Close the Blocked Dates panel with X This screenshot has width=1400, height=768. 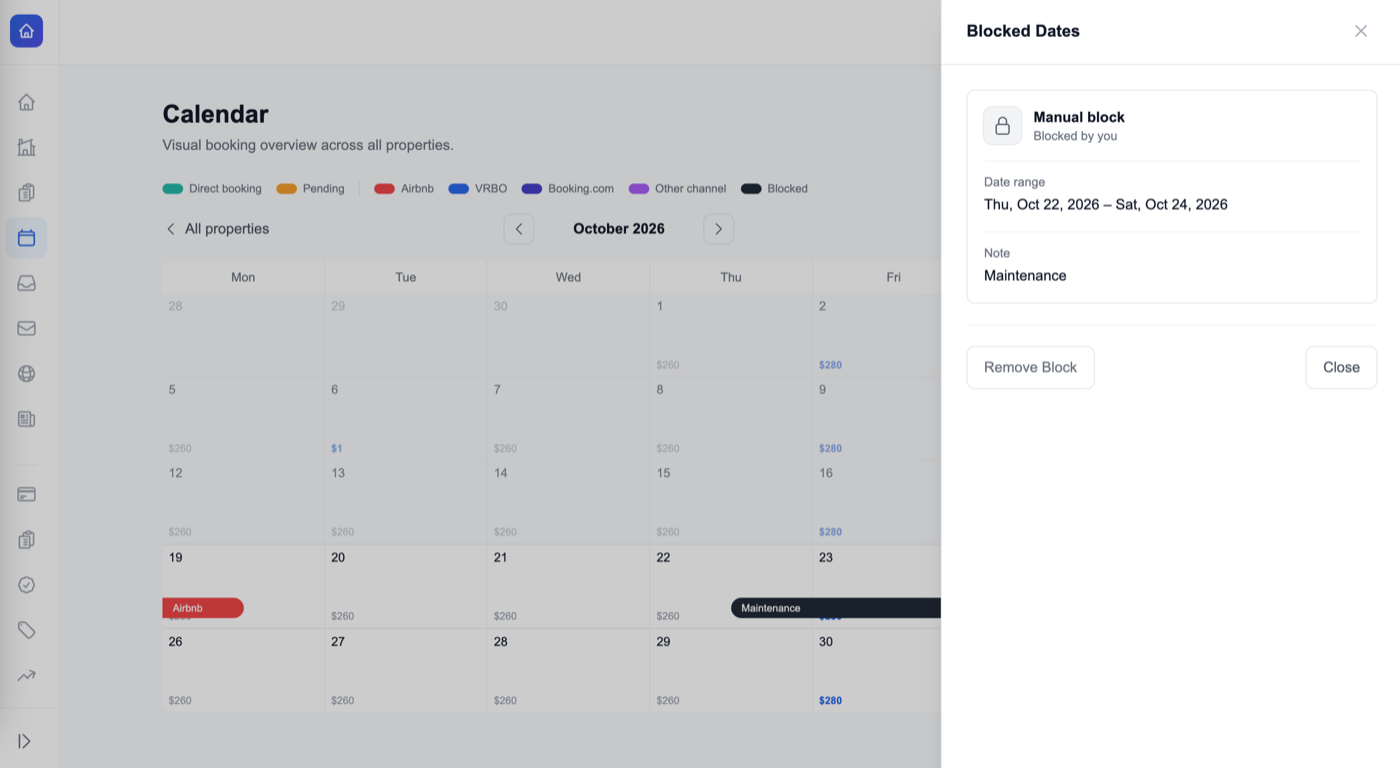tap(1361, 31)
